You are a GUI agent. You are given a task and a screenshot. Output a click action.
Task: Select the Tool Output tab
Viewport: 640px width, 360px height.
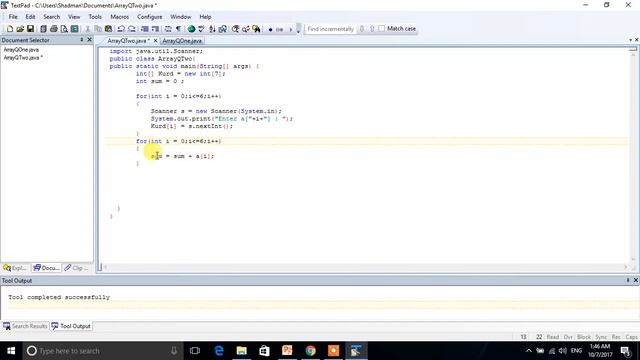(71, 326)
